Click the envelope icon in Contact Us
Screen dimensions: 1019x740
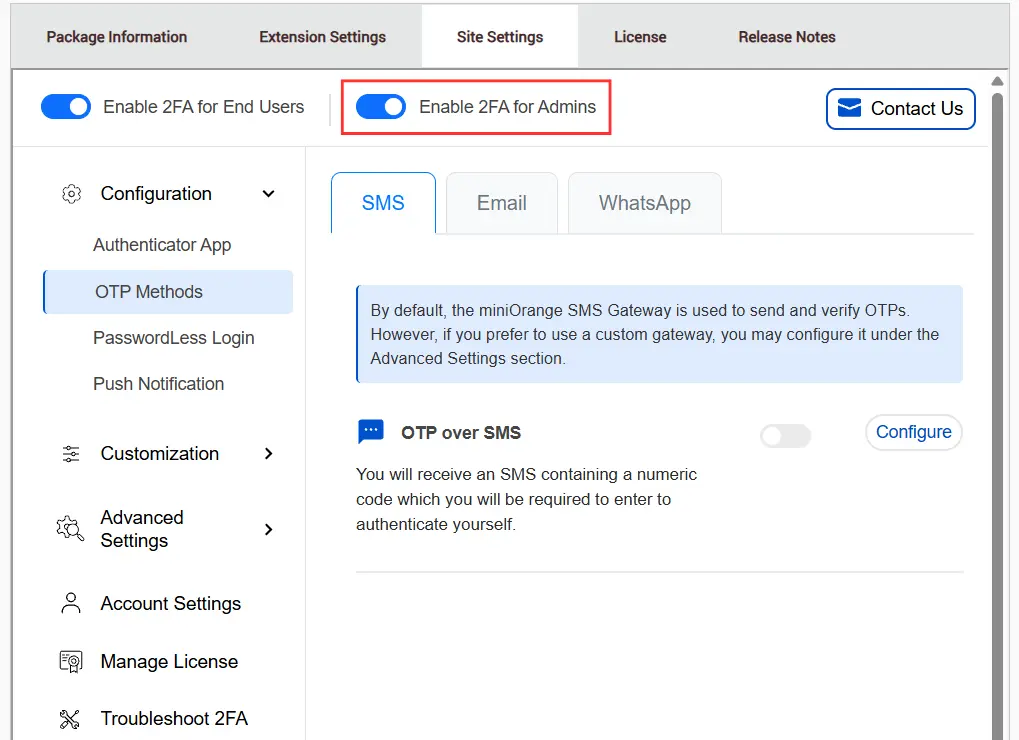pos(851,109)
